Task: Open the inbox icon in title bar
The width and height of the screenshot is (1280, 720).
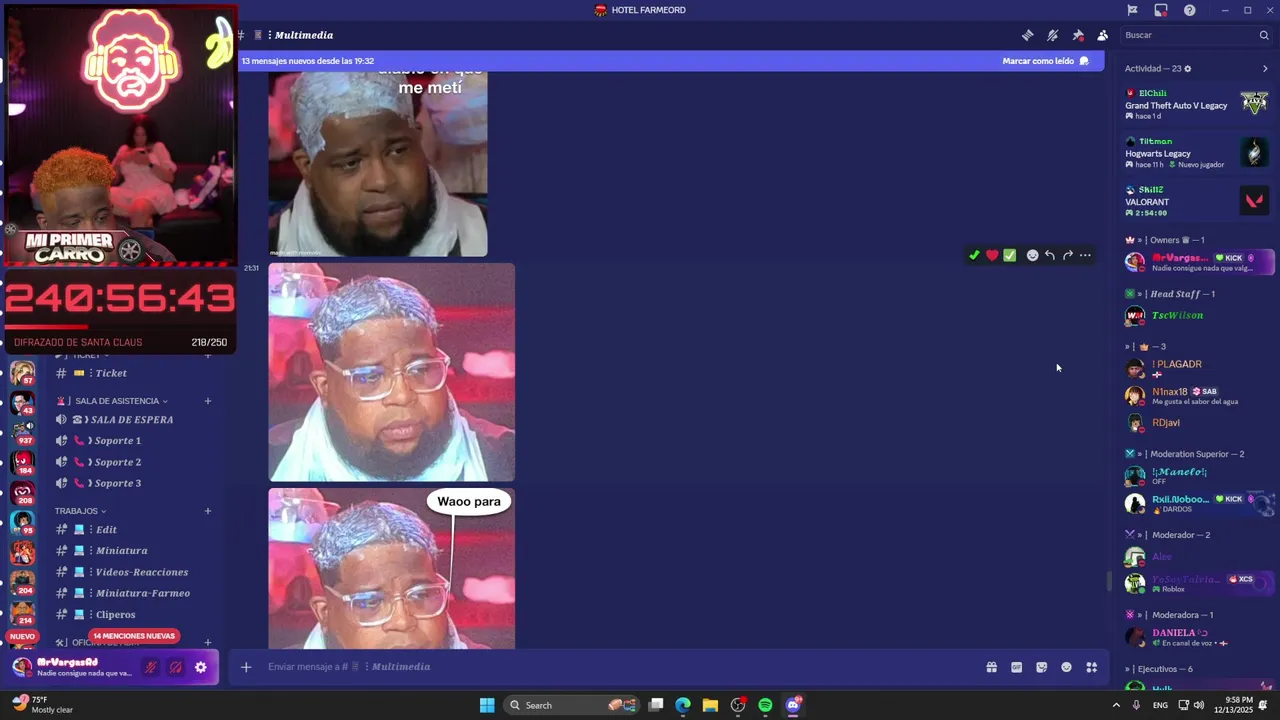Action: (x=1161, y=10)
